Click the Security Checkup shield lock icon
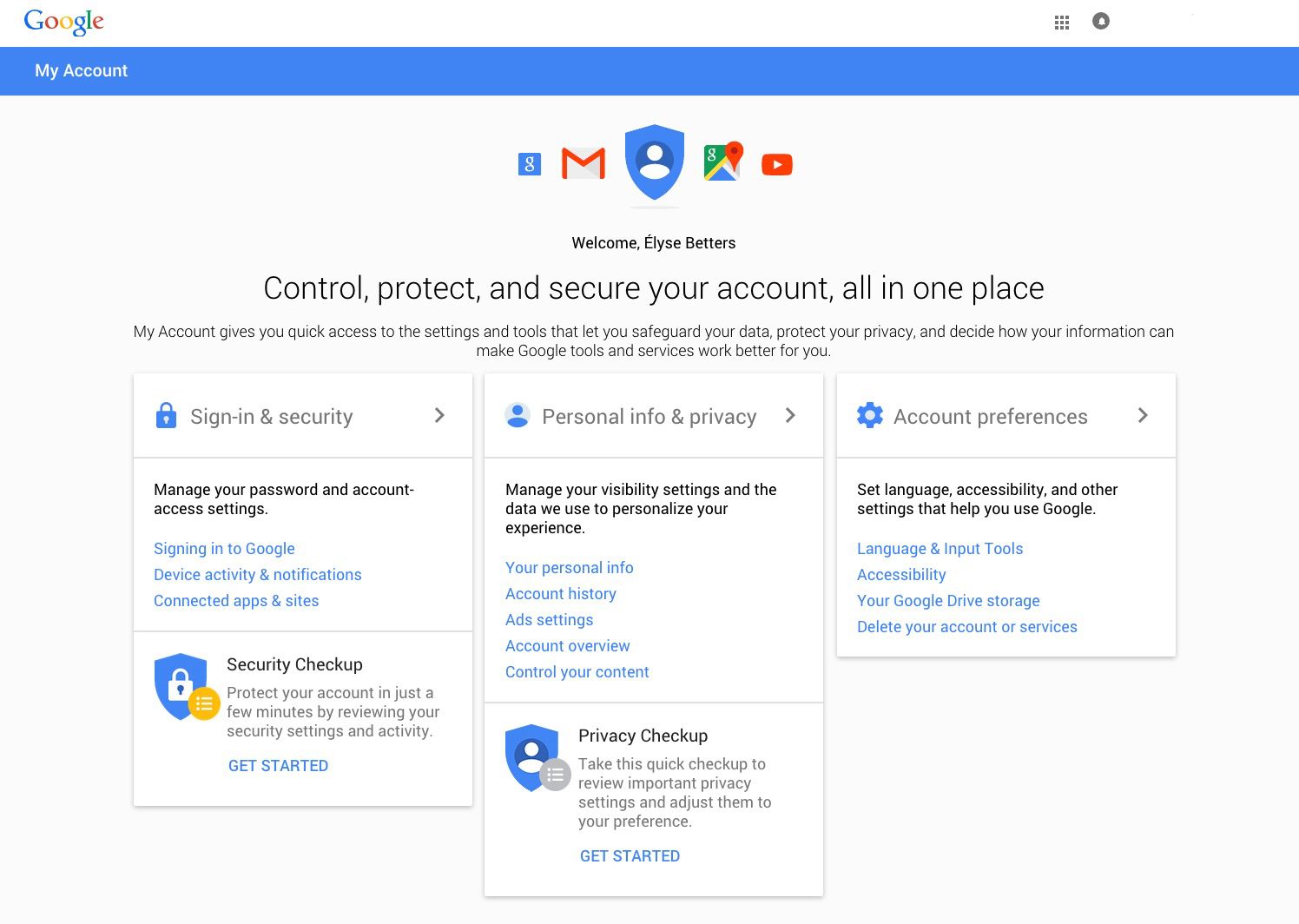This screenshot has height=924, width=1299. 182,686
